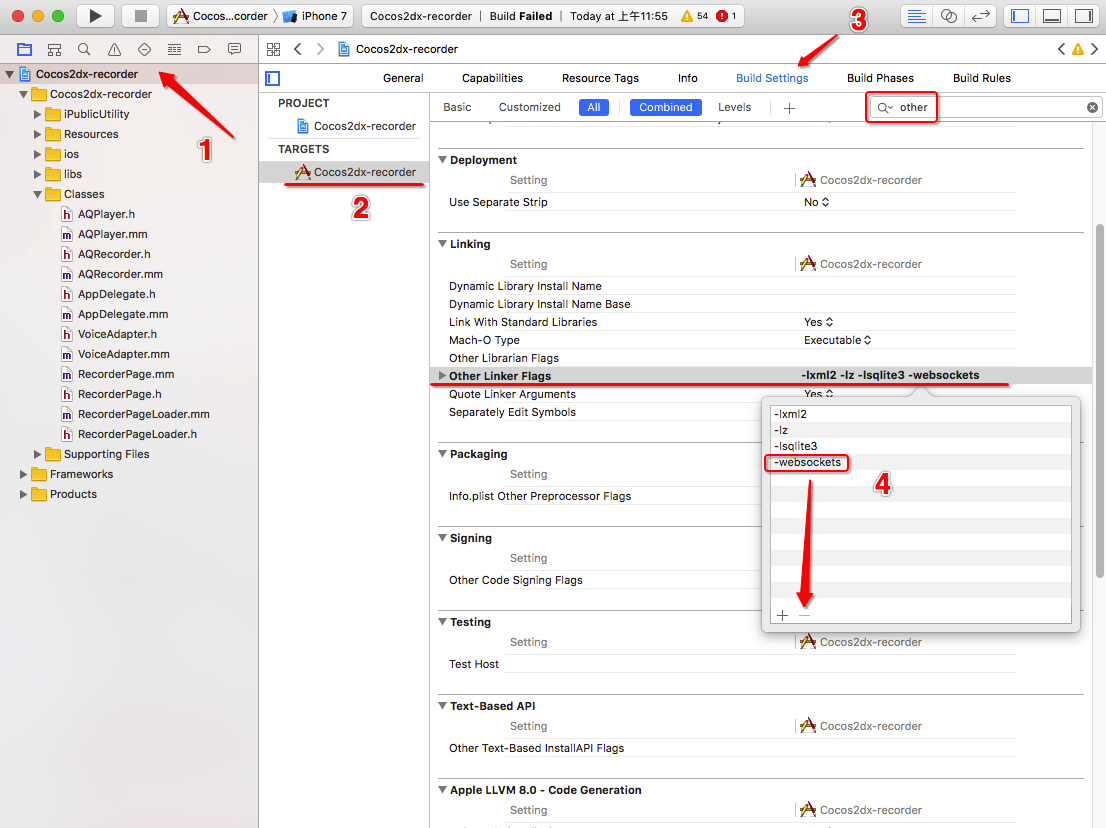Show the Standard editor
Screen dimensions: 1106x828
(916, 16)
